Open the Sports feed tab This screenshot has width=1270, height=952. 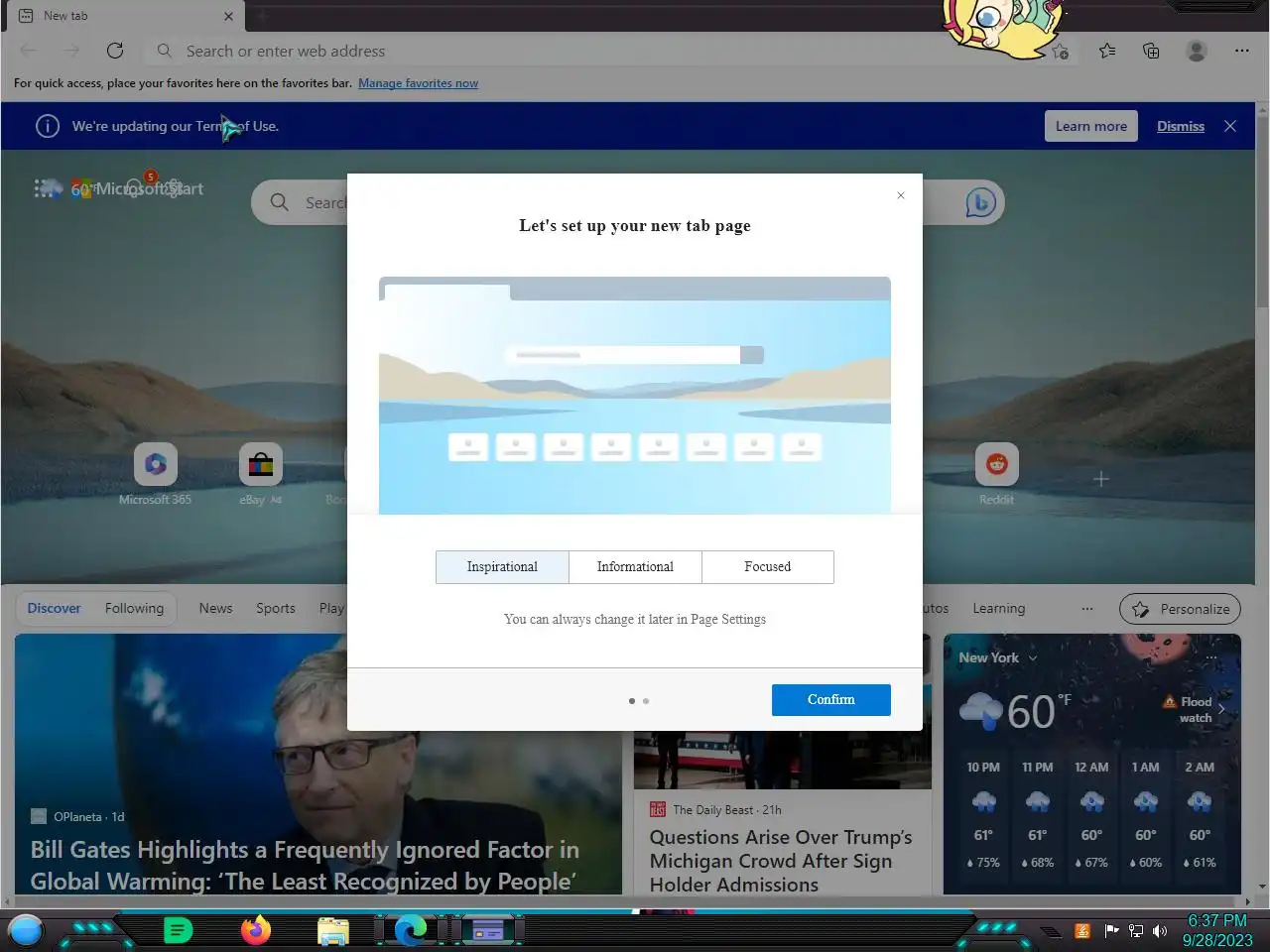pos(276,608)
